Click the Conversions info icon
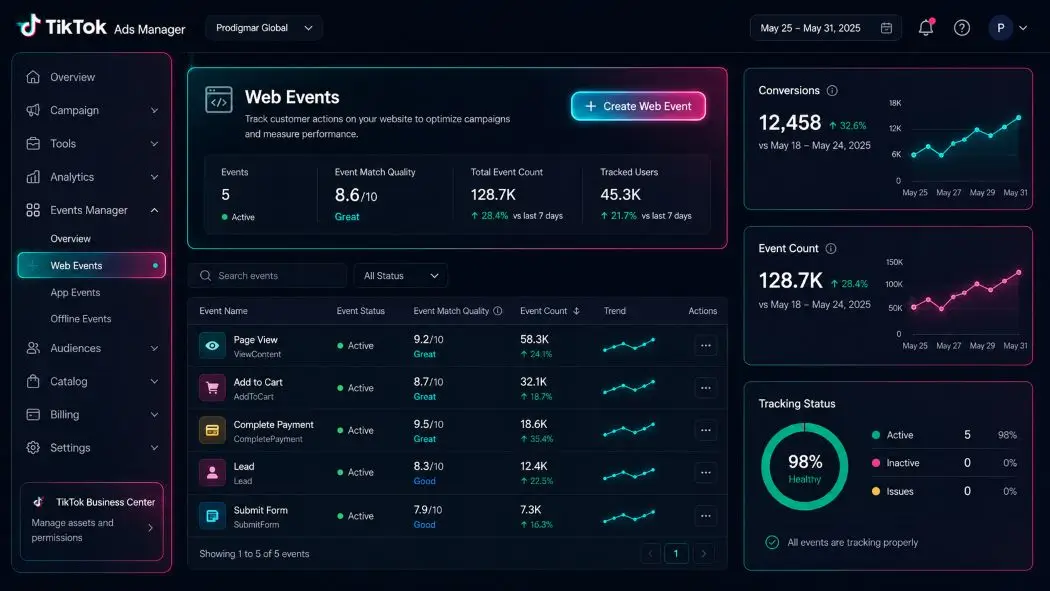Viewport: 1050px width, 591px height. (832, 90)
